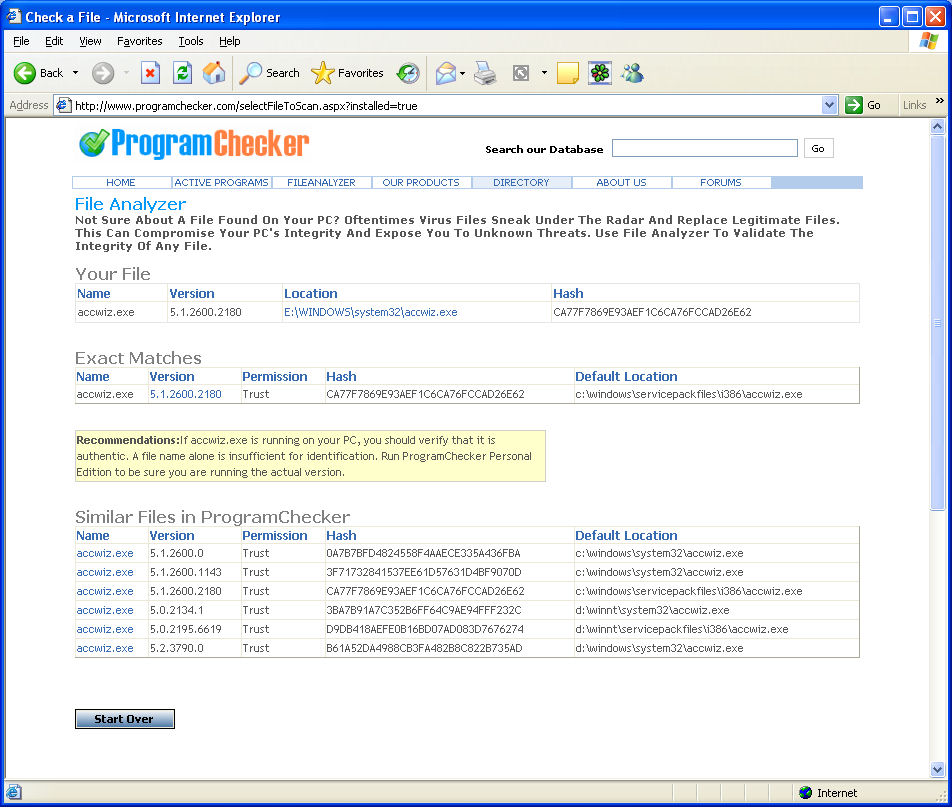Click the Start Over button
The width and height of the screenshot is (952, 808).
point(124,719)
